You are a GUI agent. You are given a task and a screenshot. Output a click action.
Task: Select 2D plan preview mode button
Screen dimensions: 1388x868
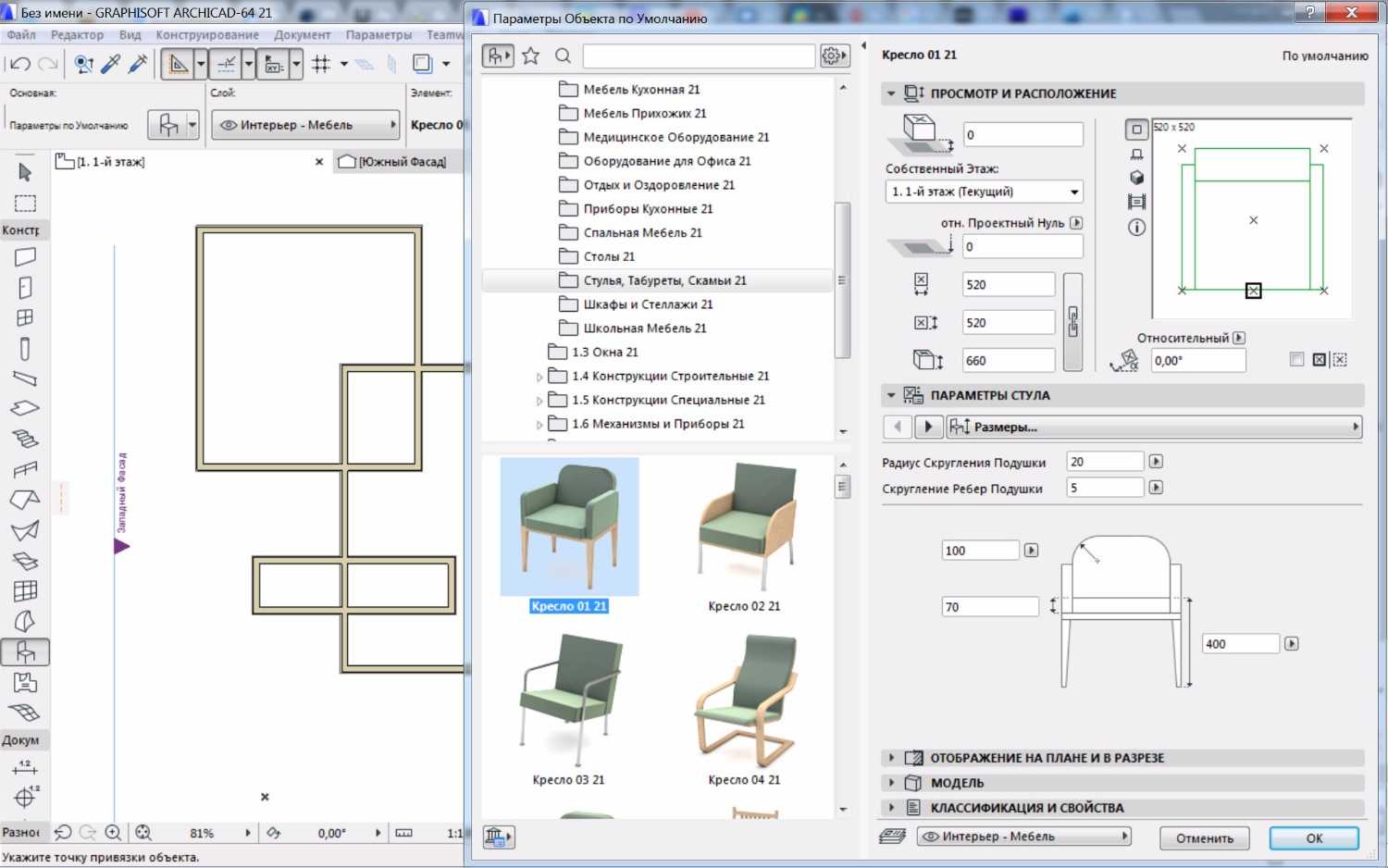(x=1136, y=130)
